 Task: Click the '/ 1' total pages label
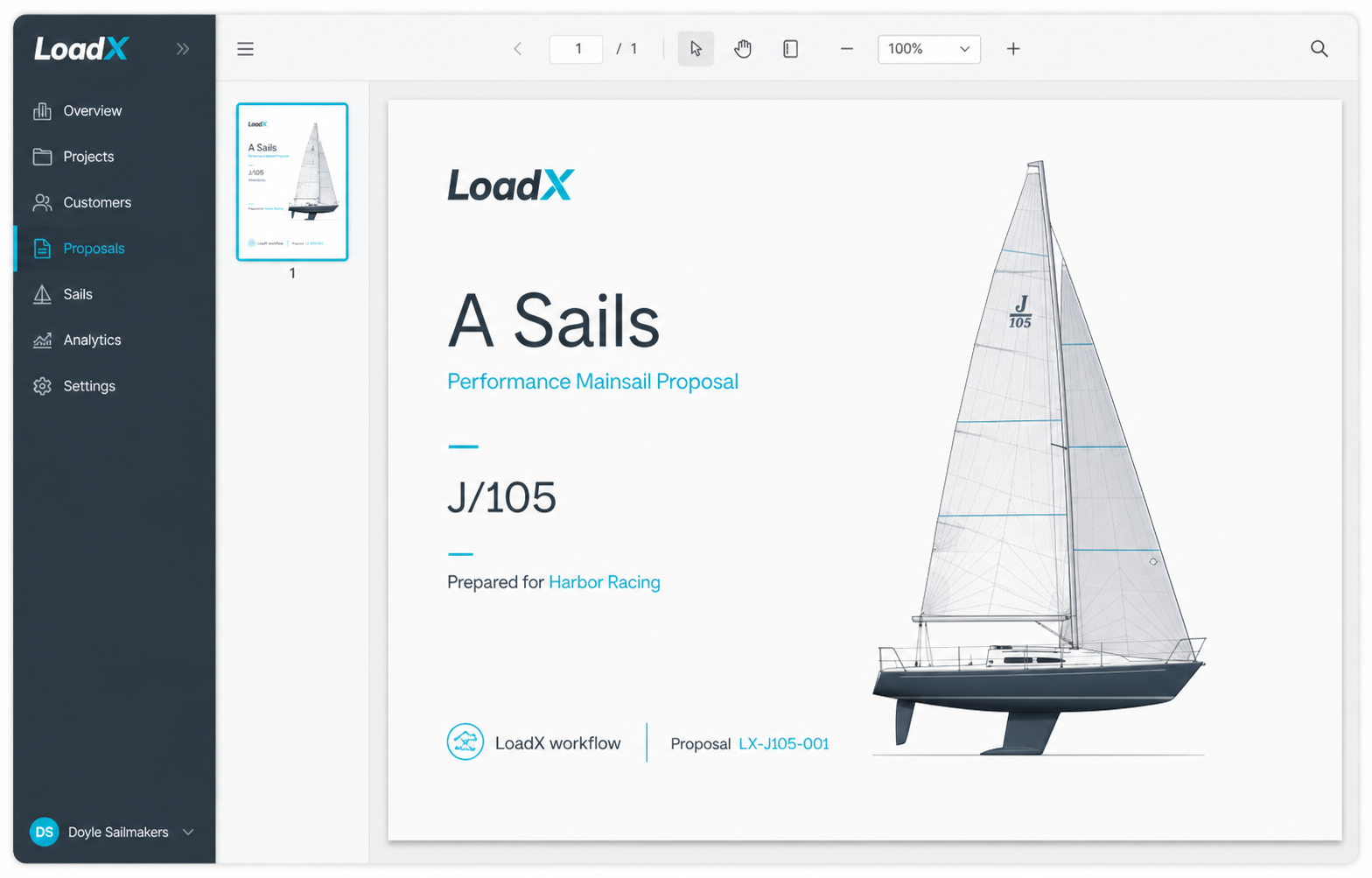coord(626,49)
